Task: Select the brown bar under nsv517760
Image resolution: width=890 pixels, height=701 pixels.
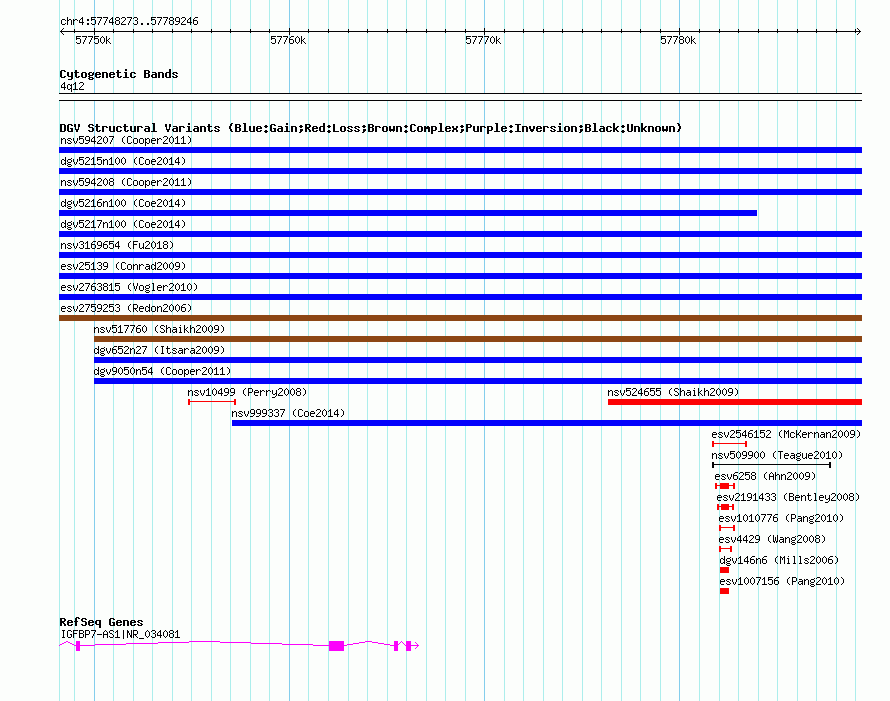Action: point(478,339)
